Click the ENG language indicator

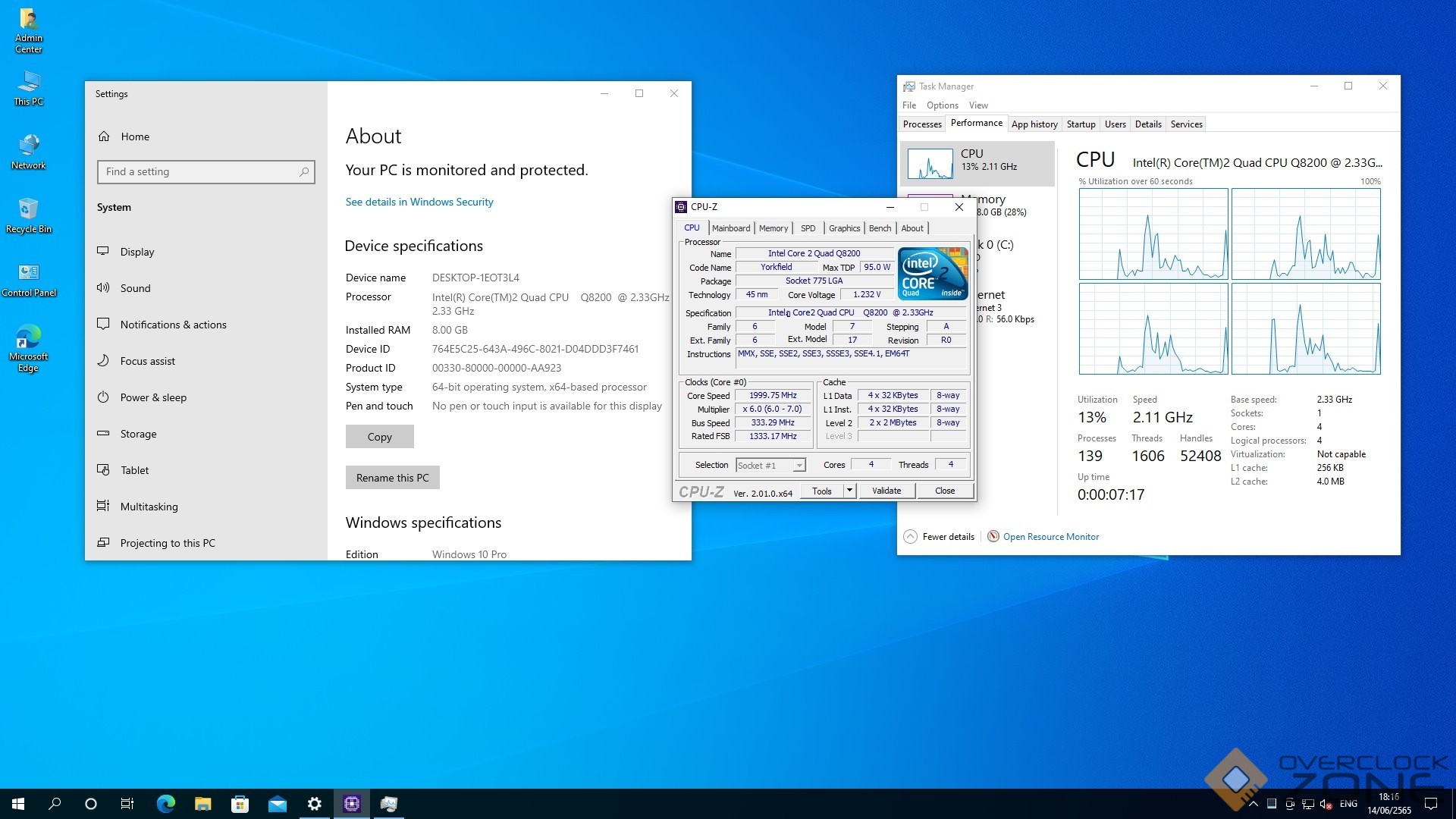1348,804
